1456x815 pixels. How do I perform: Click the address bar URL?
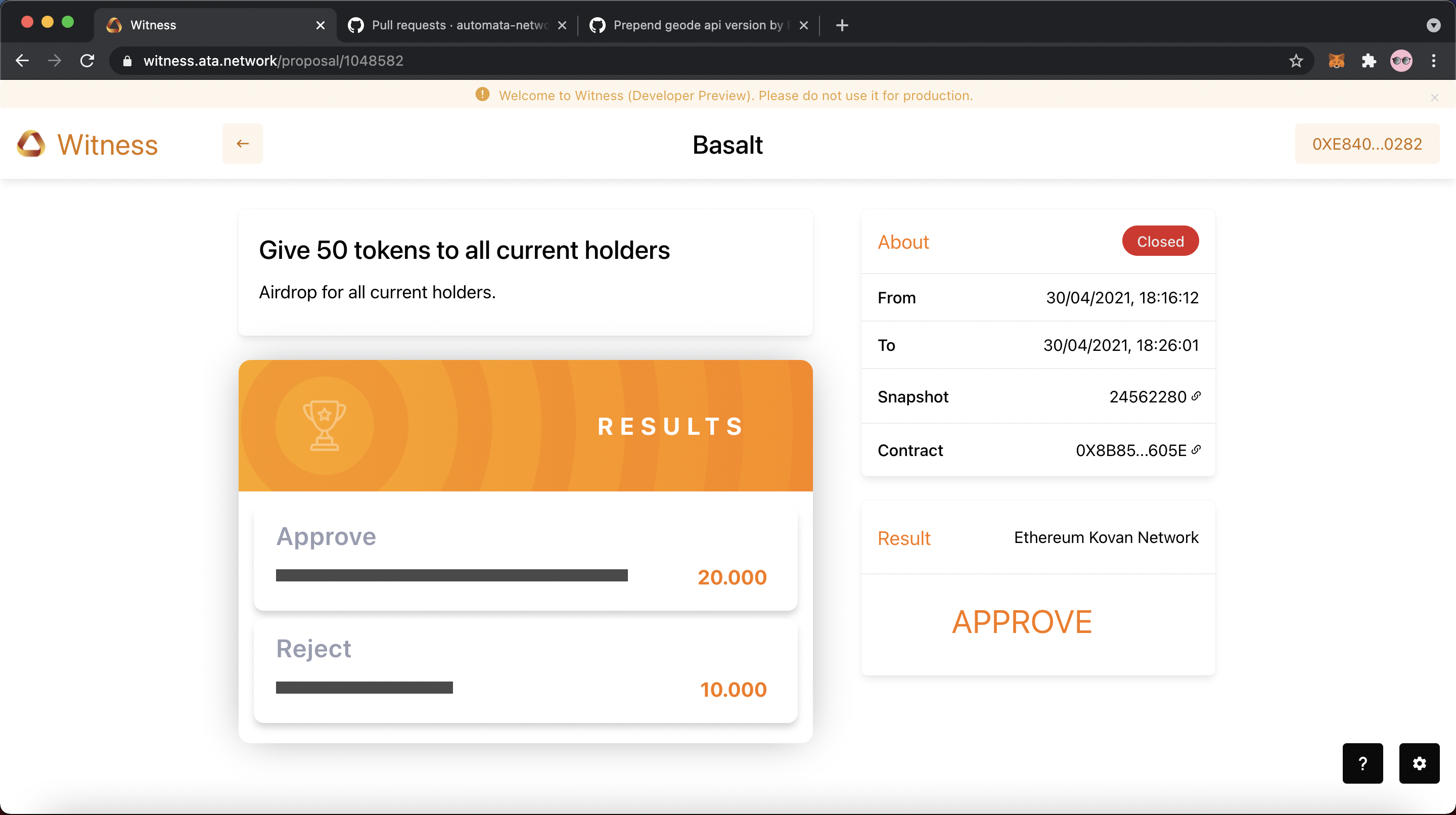pos(274,61)
